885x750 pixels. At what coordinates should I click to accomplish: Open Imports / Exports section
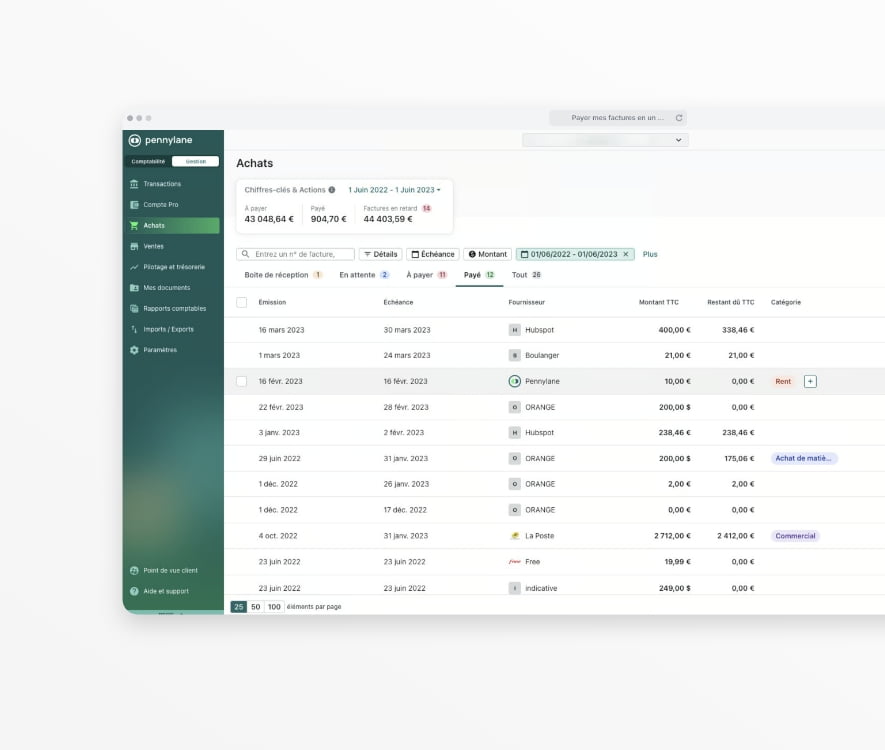(x=168, y=330)
